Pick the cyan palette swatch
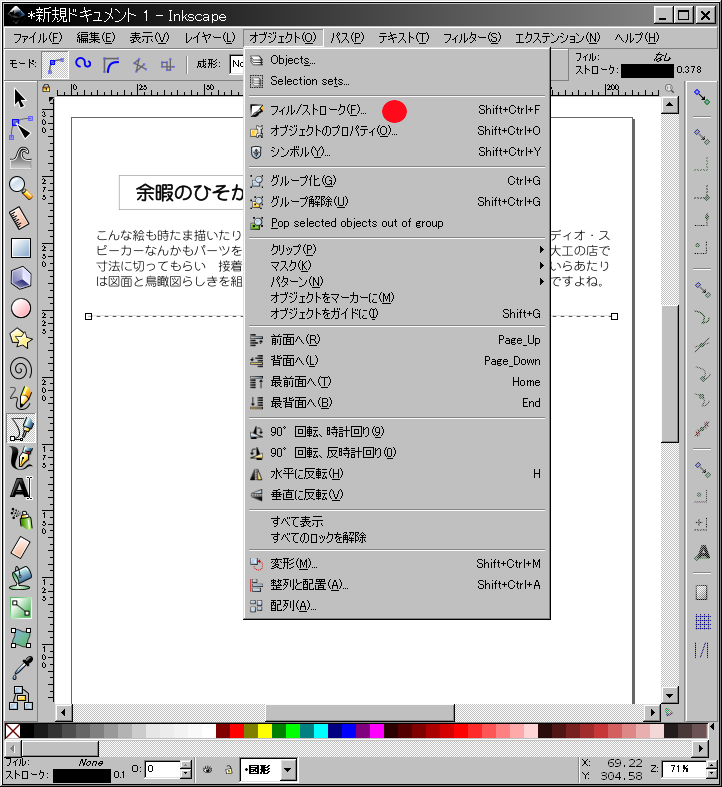 click(x=321, y=730)
